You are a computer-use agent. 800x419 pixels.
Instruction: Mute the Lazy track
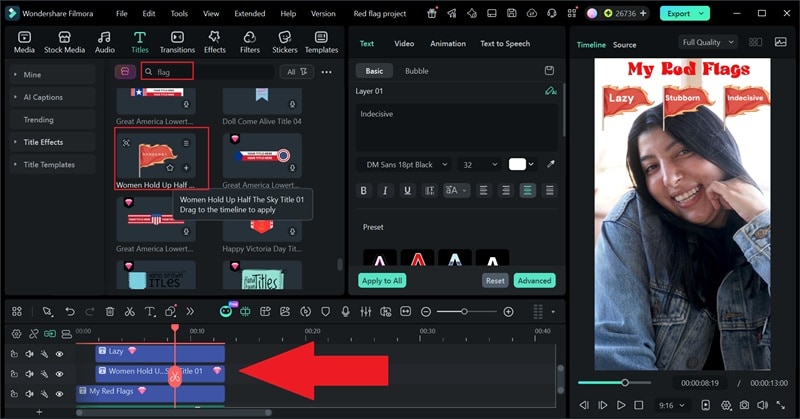[30, 354]
